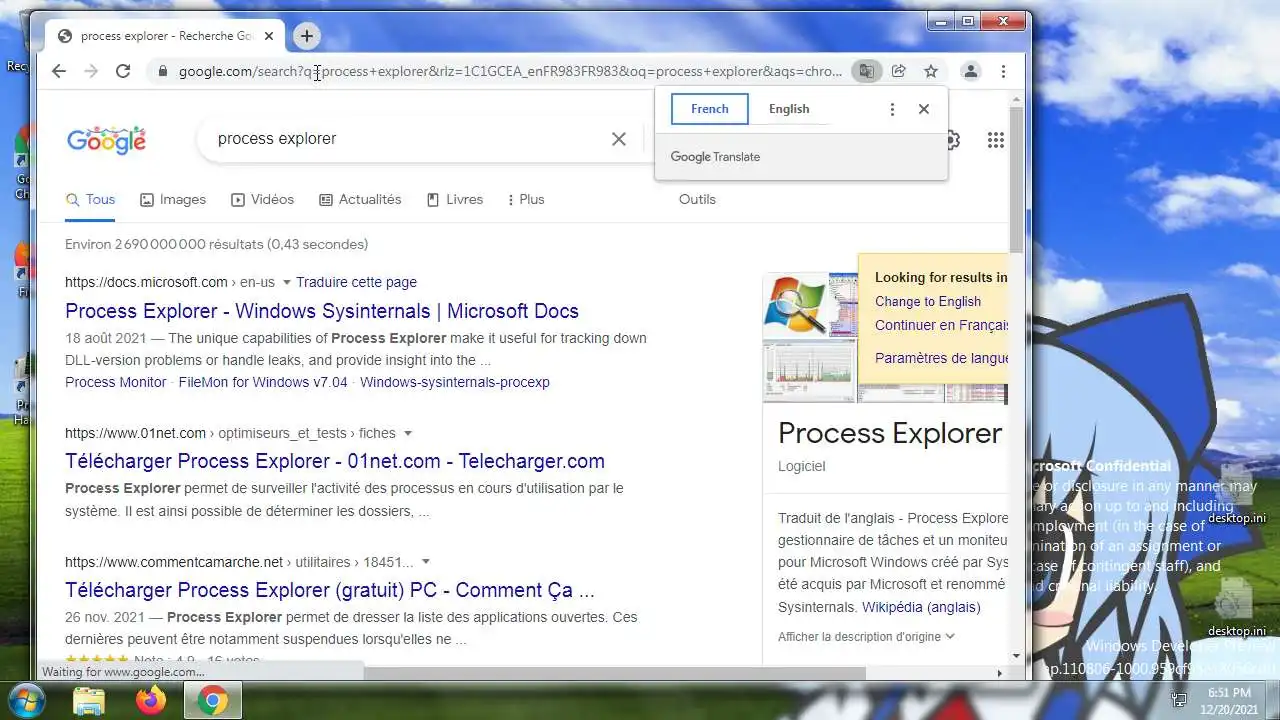Open the Google apps grid
The width and height of the screenshot is (1280, 720).
tap(995, 140)
